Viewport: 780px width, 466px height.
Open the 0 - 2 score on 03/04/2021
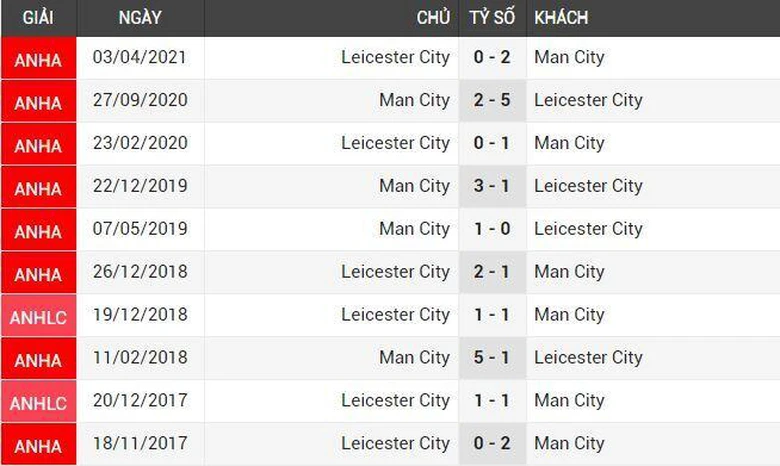pyautogui.click(x=492, y=58)
